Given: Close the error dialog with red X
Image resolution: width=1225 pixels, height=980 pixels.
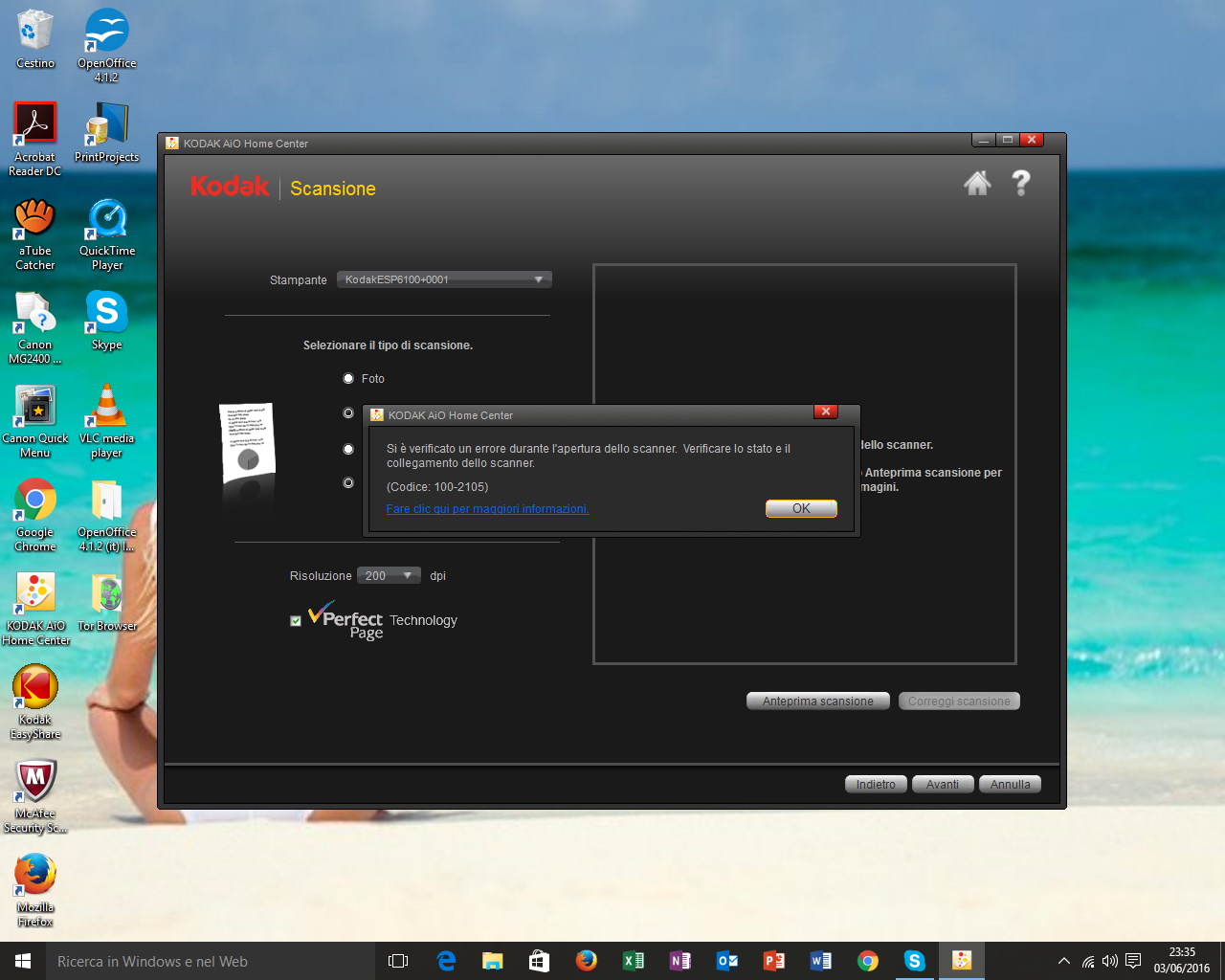Looking at the screenshot, I should tap(826, 412).
